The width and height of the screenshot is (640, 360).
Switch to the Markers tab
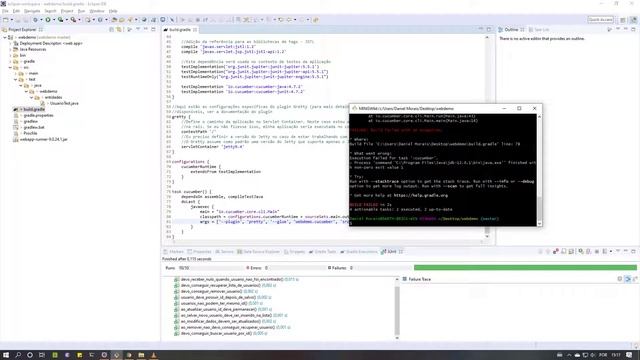pyautogui.click(x=174, y=252)
